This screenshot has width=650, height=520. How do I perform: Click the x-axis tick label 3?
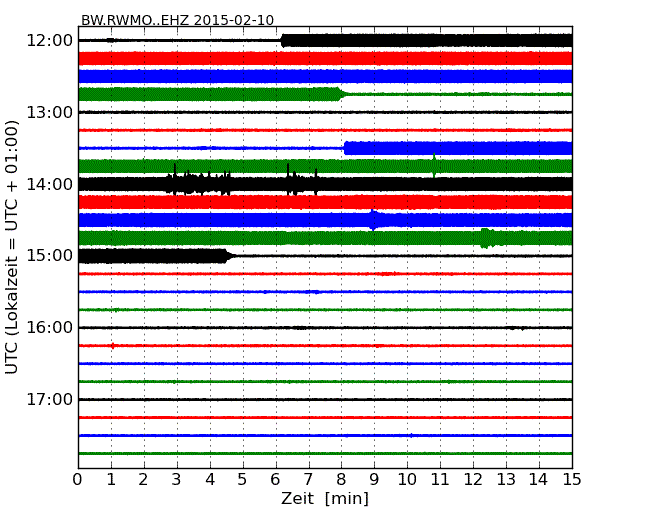coord(177,480)
